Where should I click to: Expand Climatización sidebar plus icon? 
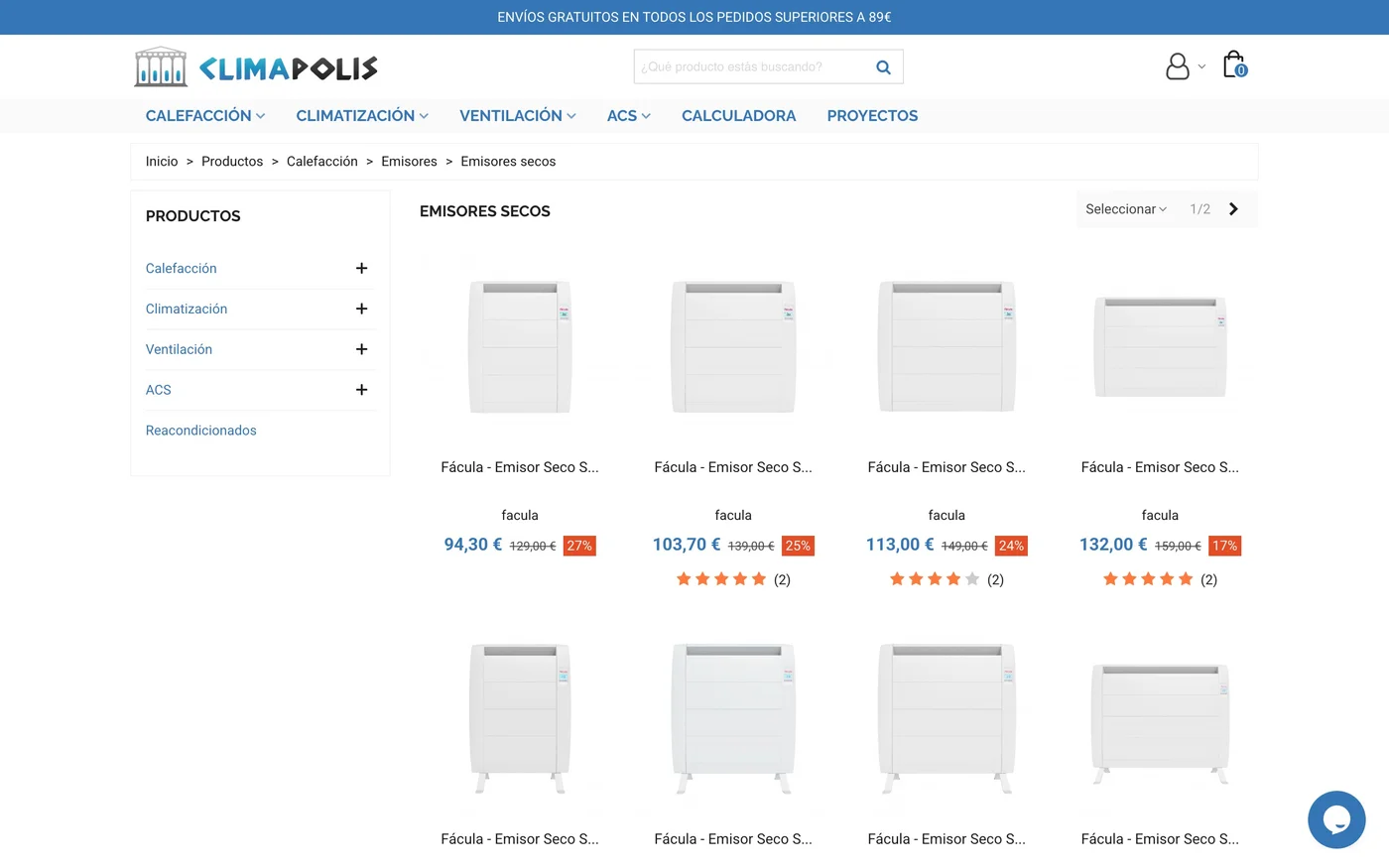click(x=362, y=309)
